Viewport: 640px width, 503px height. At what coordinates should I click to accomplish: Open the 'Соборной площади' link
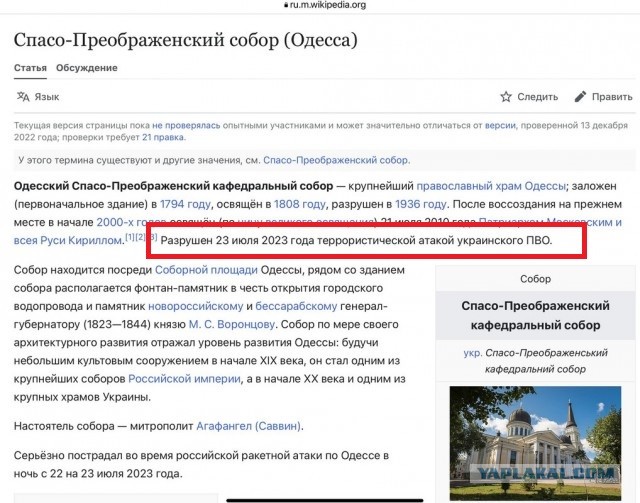pos(206,270)
